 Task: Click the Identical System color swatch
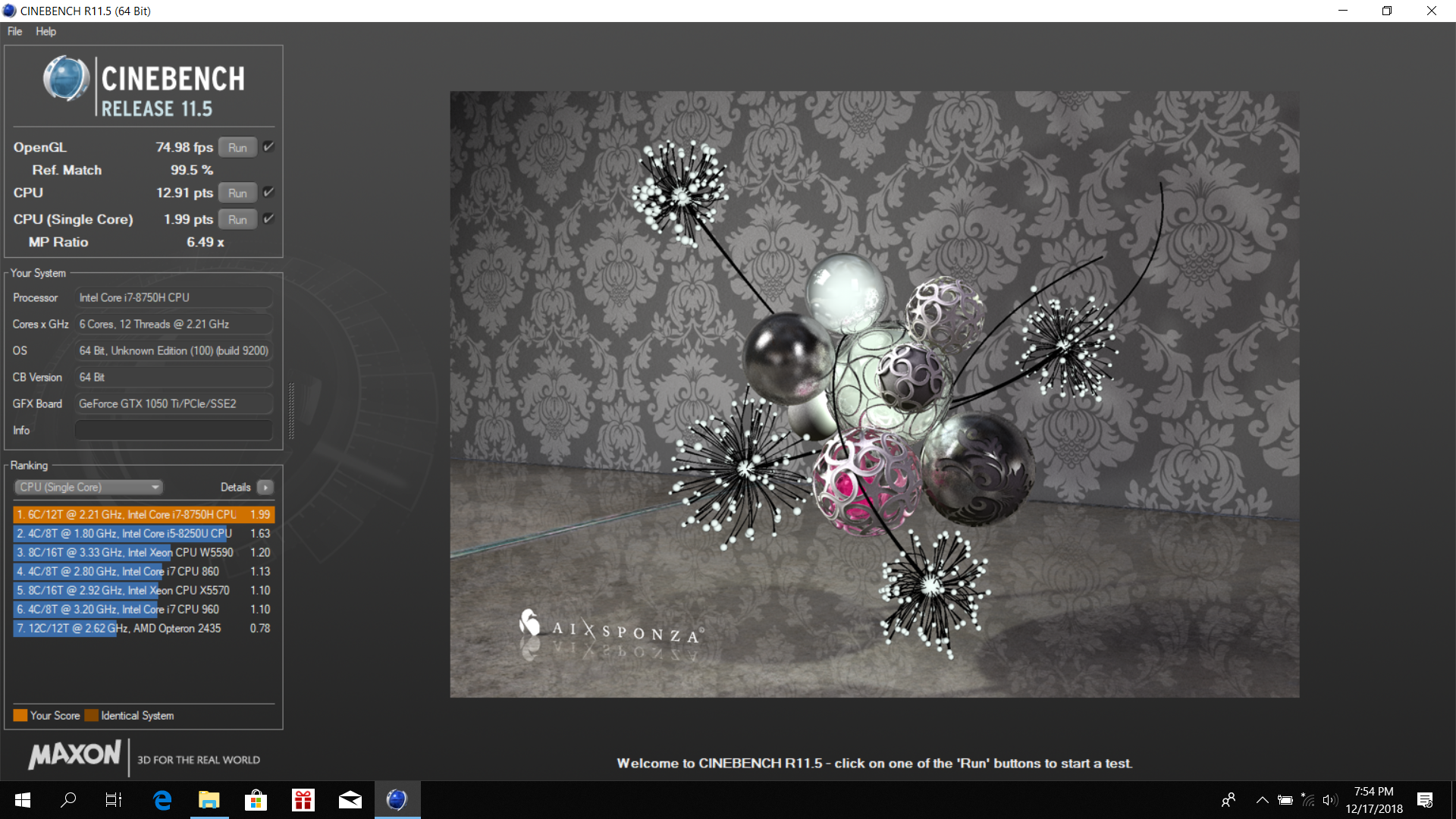92,715
